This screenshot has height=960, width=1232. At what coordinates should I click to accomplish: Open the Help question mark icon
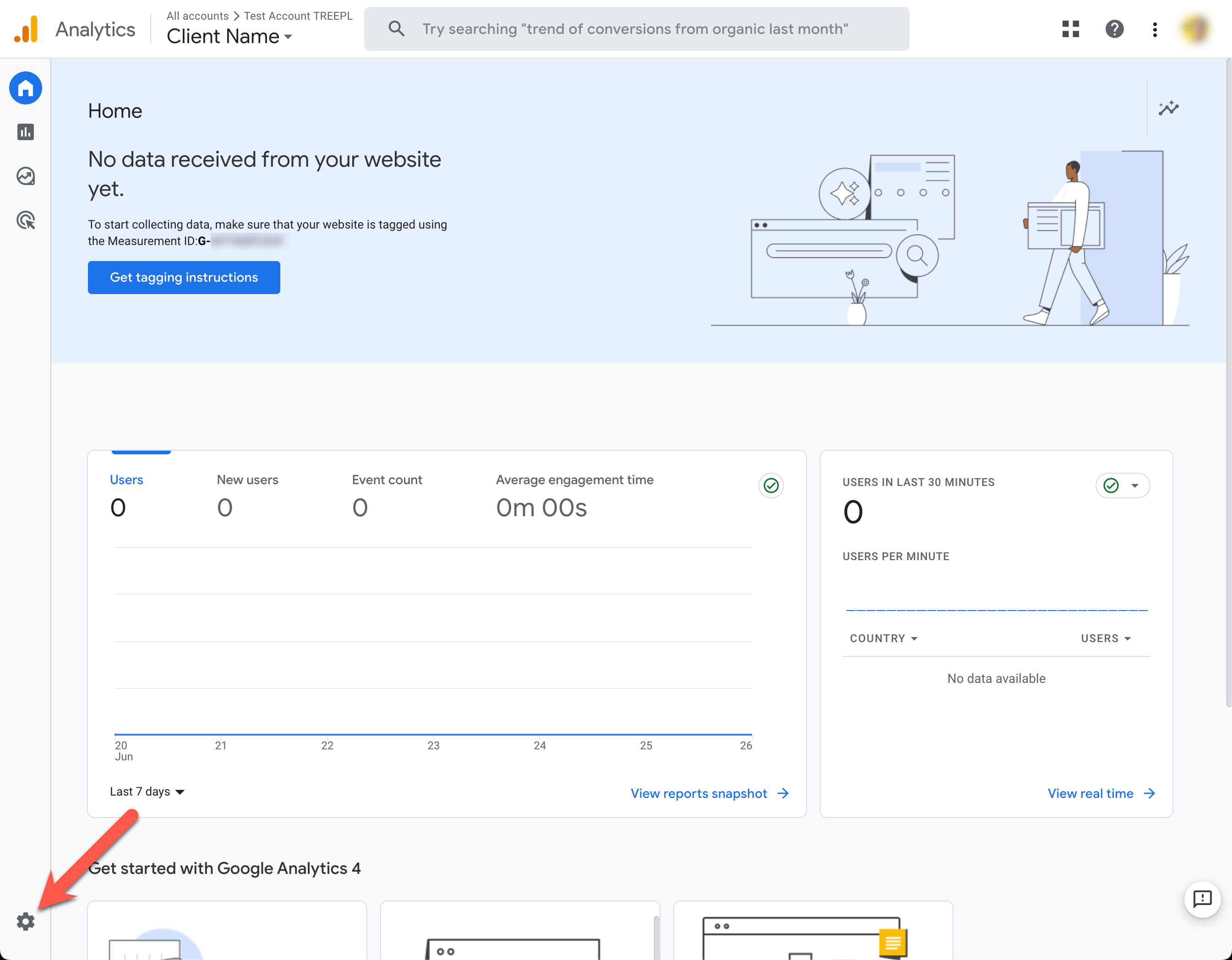click(1114, 29)
